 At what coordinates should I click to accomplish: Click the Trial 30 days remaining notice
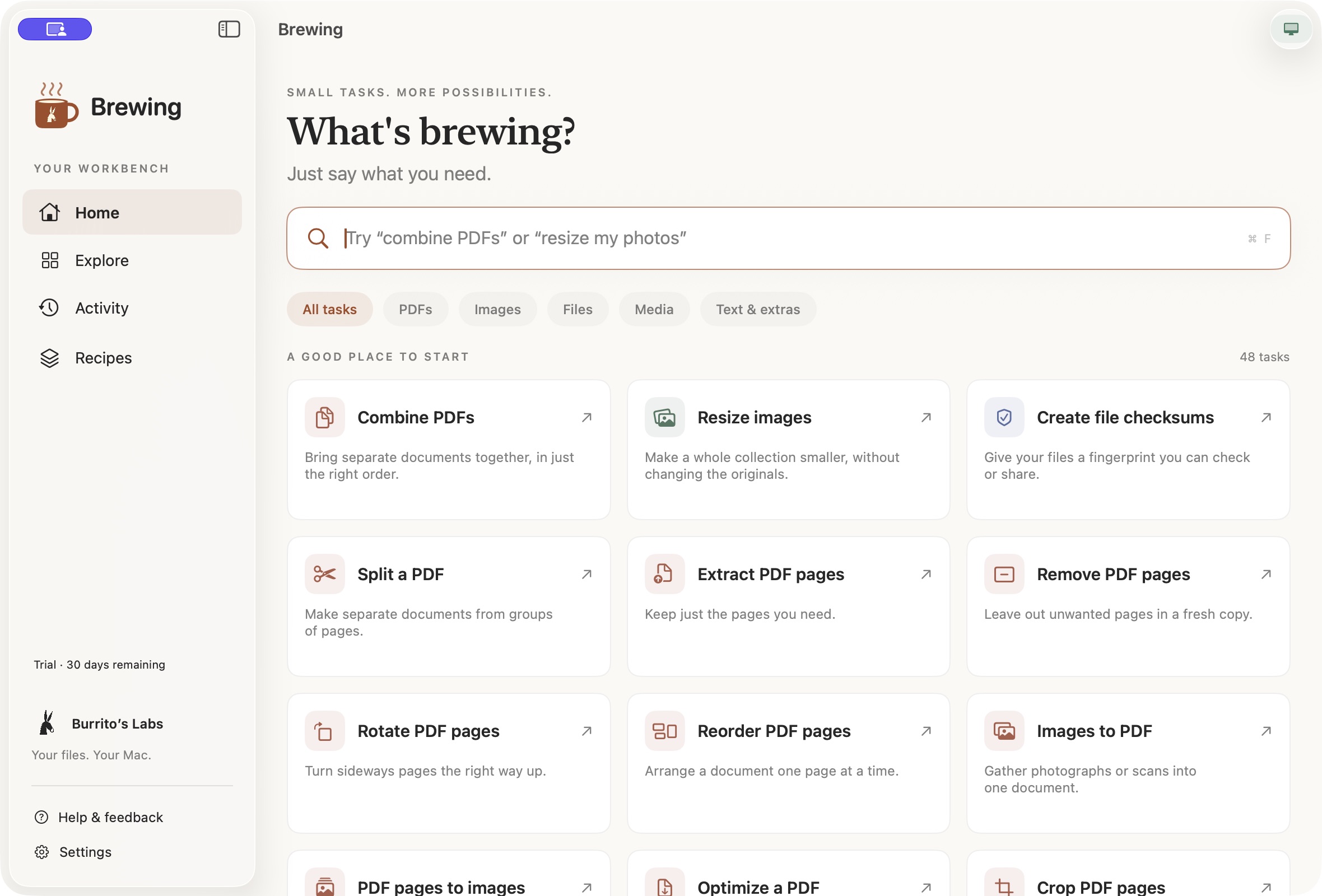coord(100,665)
